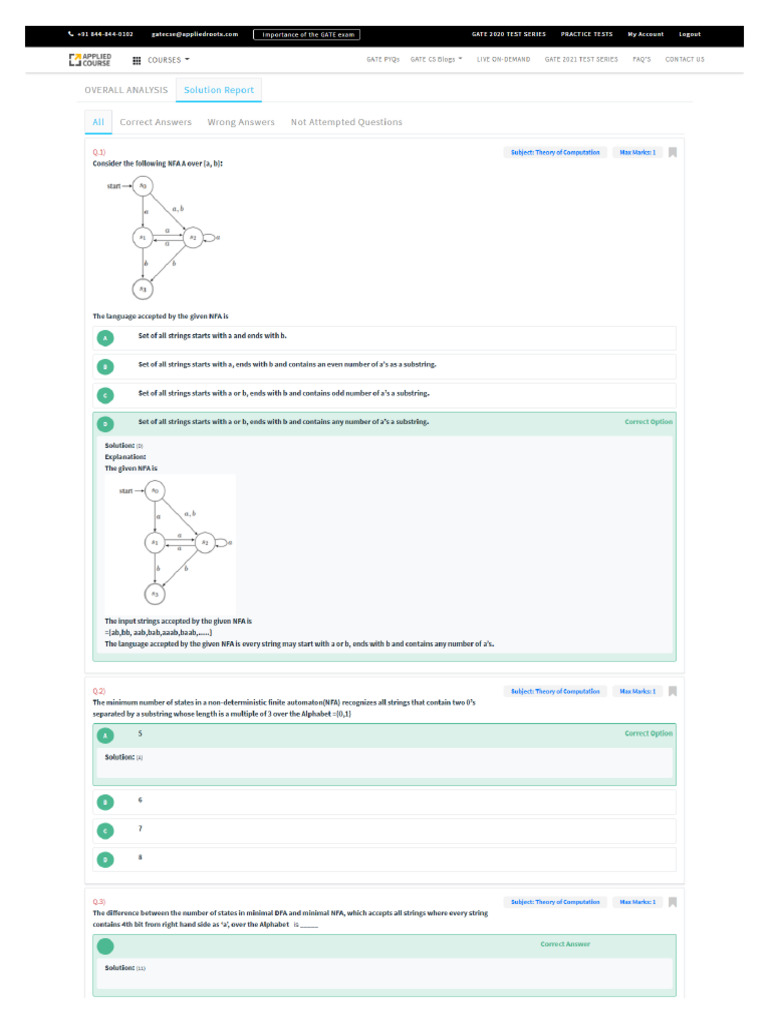Click the courses grid icon
The image size is (768, 1024).
[x=137, y=60]
